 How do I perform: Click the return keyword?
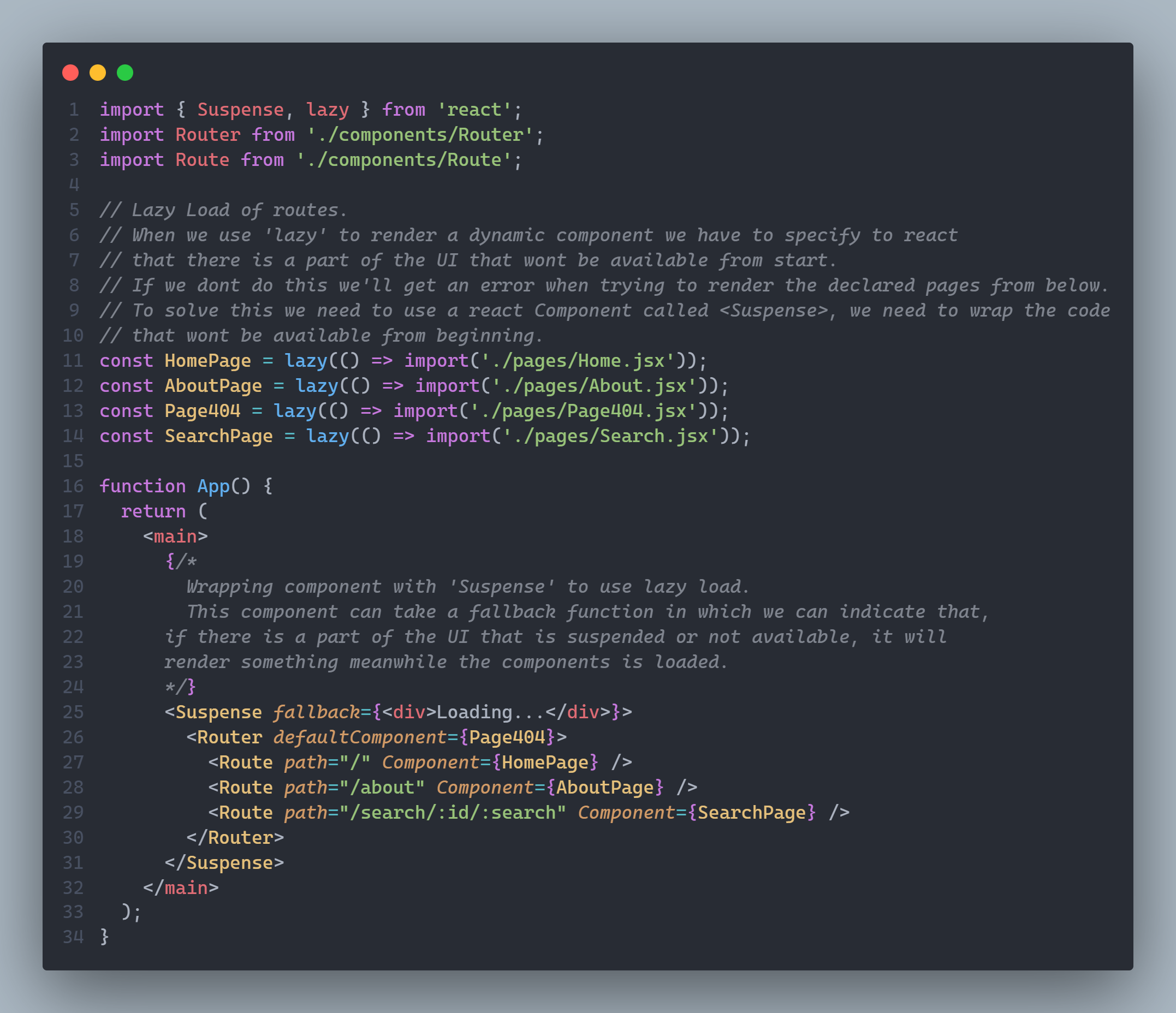153,511
